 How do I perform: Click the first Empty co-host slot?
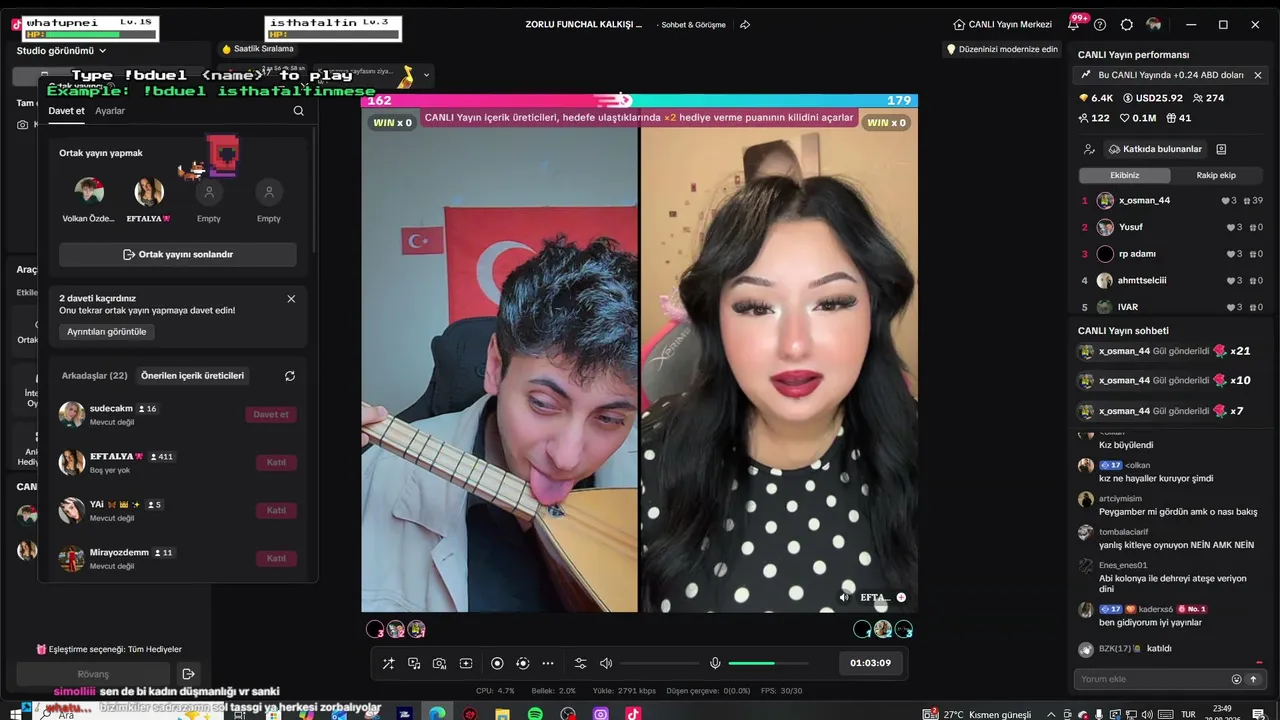coord(209,191)
